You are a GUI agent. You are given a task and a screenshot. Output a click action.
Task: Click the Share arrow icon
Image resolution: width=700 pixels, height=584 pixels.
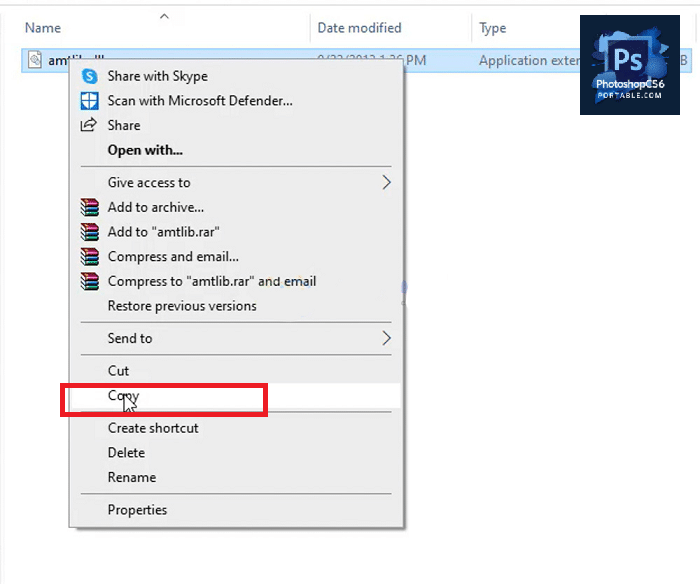pos(88,125)
